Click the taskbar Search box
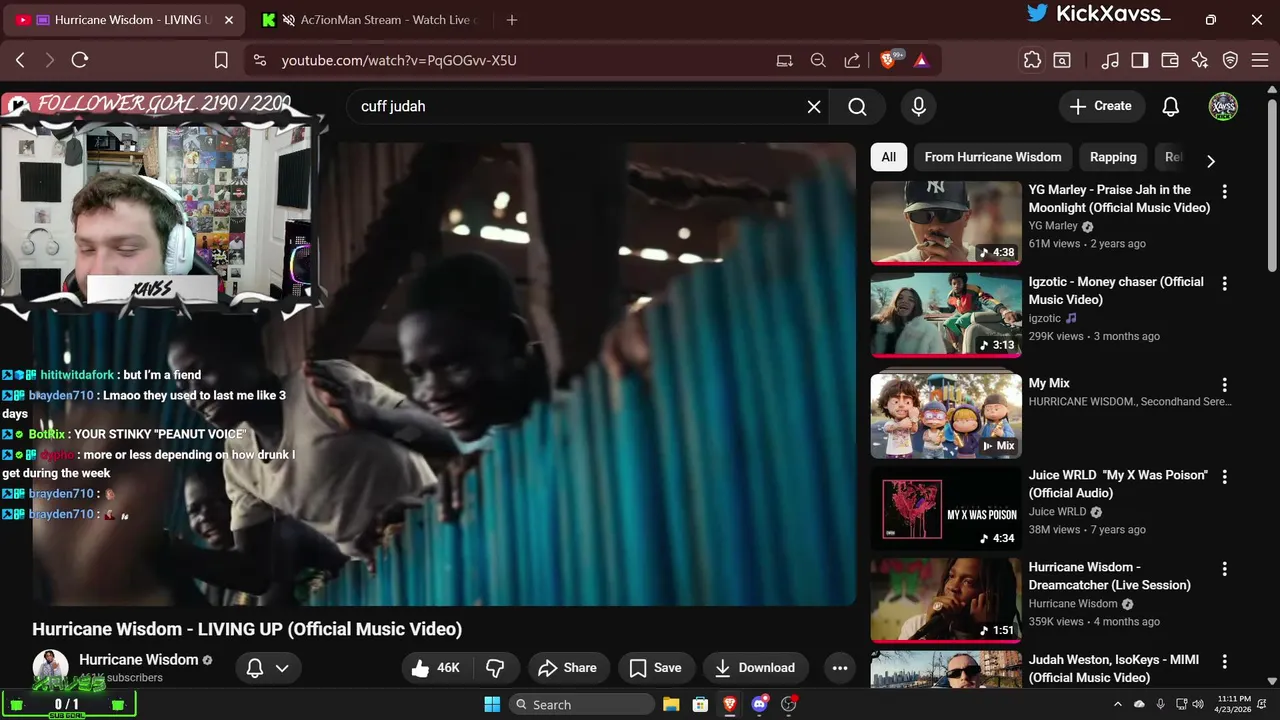This screenshot has width=1280, height=720. click(x=582, y=704)
